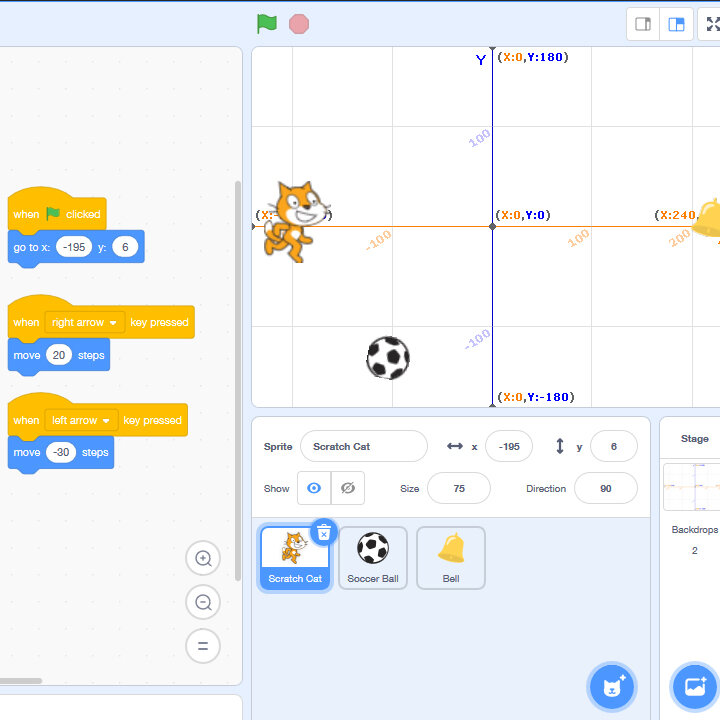Edit the sprite Direction field
This screenshot has width=720, height=720.
pyautogui.click(x=606, y=489)
